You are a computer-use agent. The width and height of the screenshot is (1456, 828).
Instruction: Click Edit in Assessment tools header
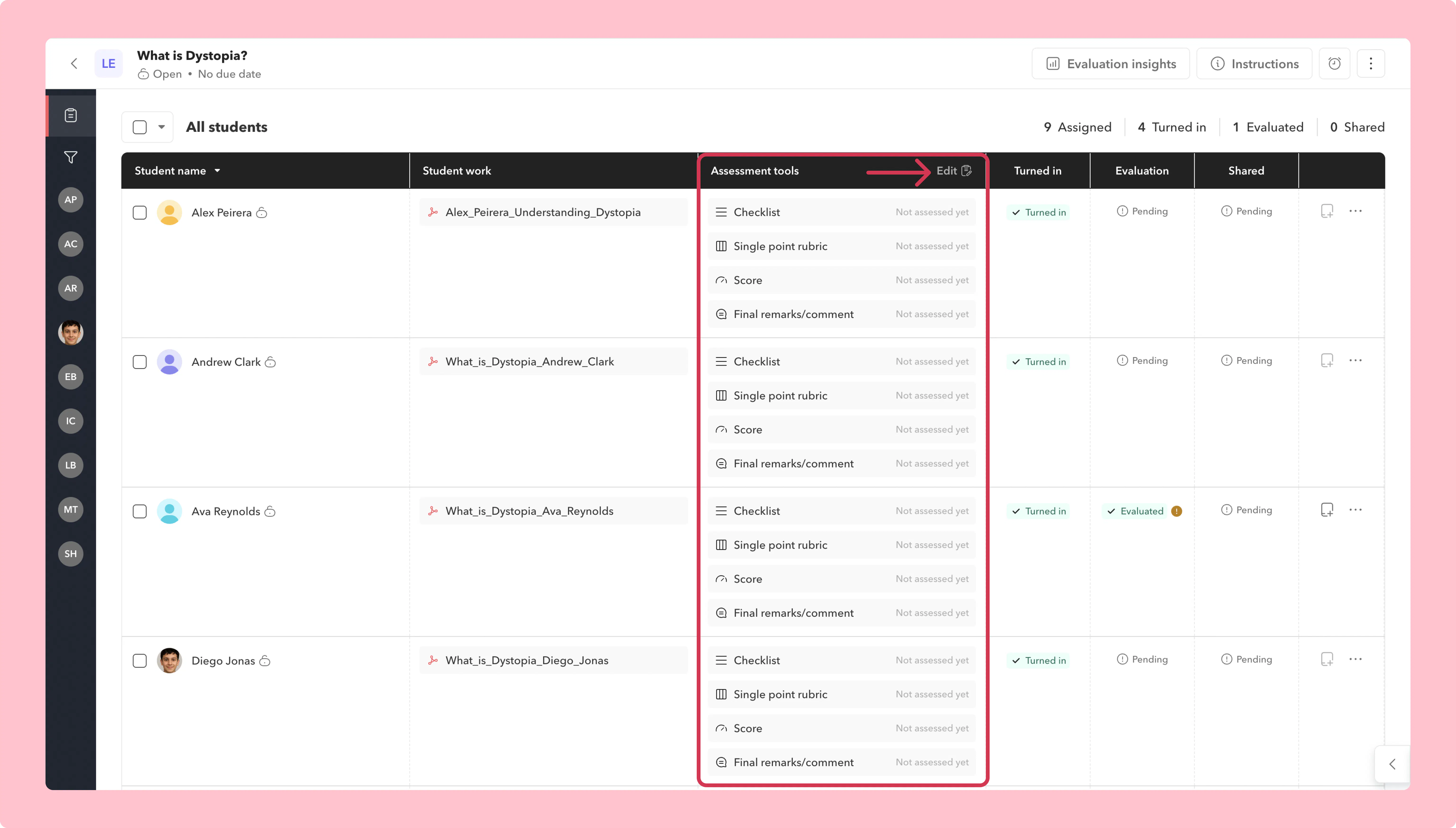(x=954, y=171)
